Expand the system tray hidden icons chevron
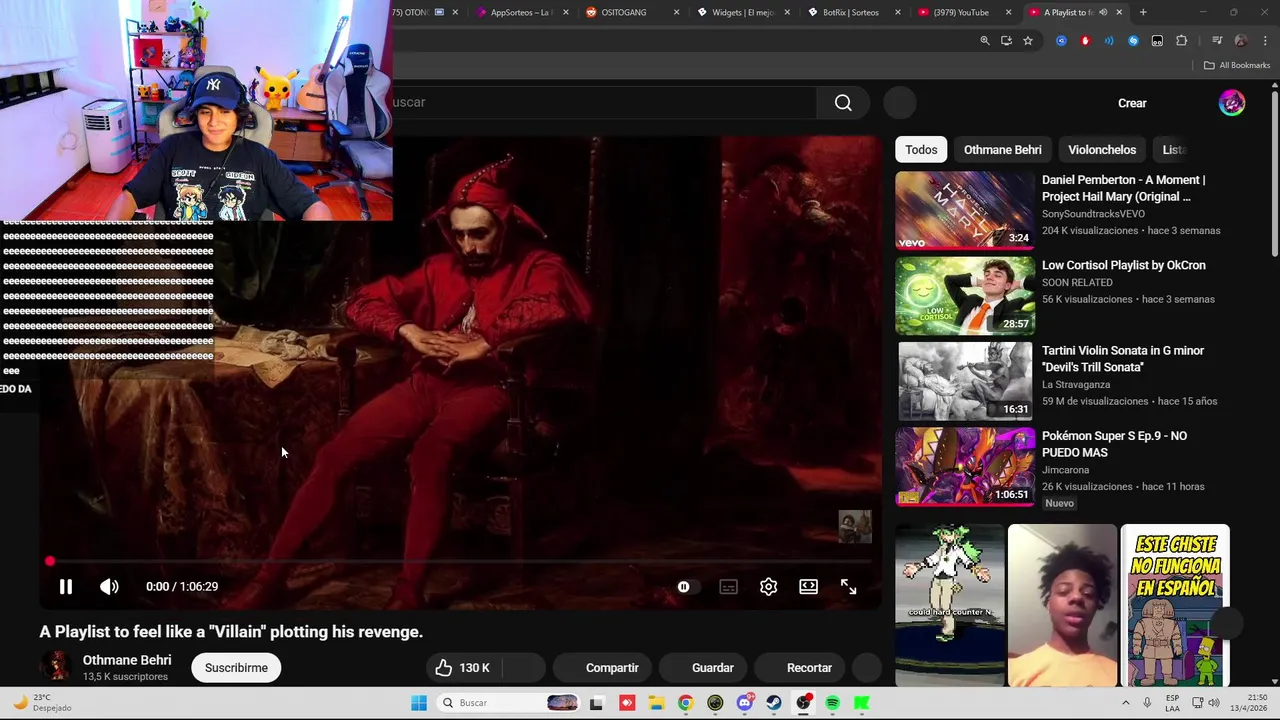 click(x=1125, y=703)
